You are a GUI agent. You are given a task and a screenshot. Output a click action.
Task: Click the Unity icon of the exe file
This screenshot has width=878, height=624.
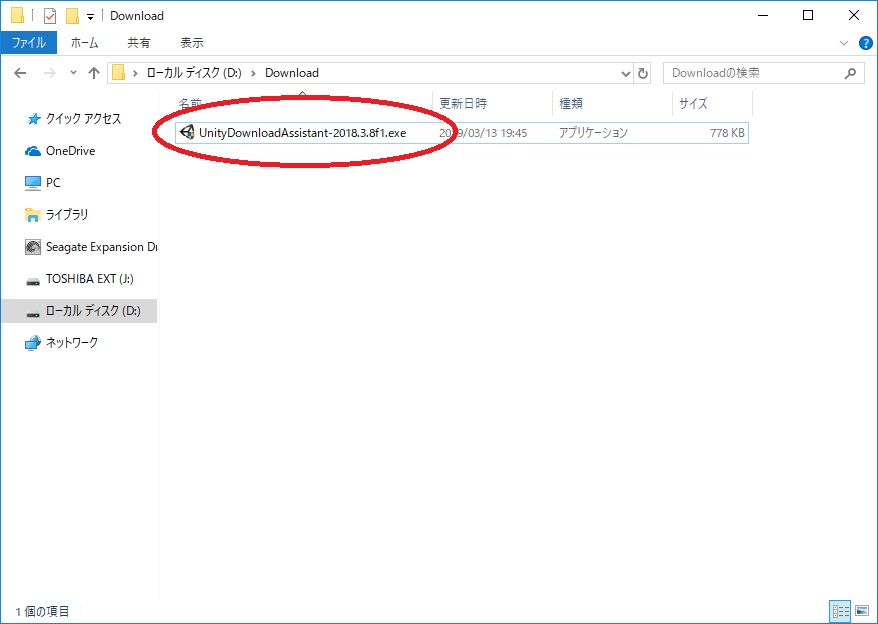pos(187,133)
